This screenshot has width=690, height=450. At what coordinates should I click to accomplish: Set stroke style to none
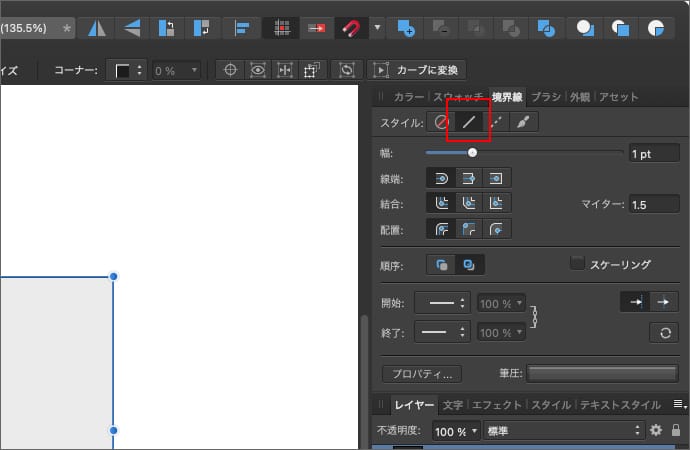440,123
